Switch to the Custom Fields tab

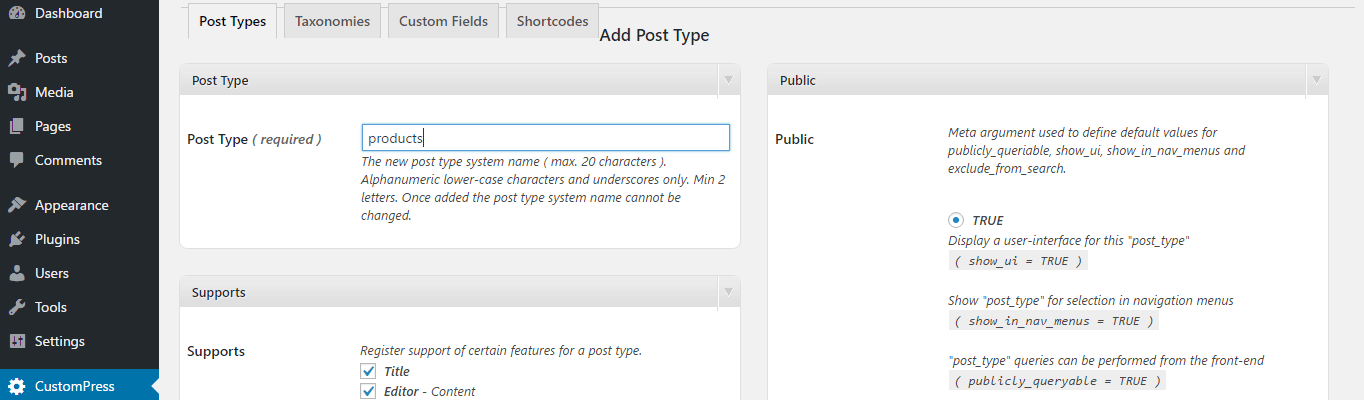click(x=443, y=21)
